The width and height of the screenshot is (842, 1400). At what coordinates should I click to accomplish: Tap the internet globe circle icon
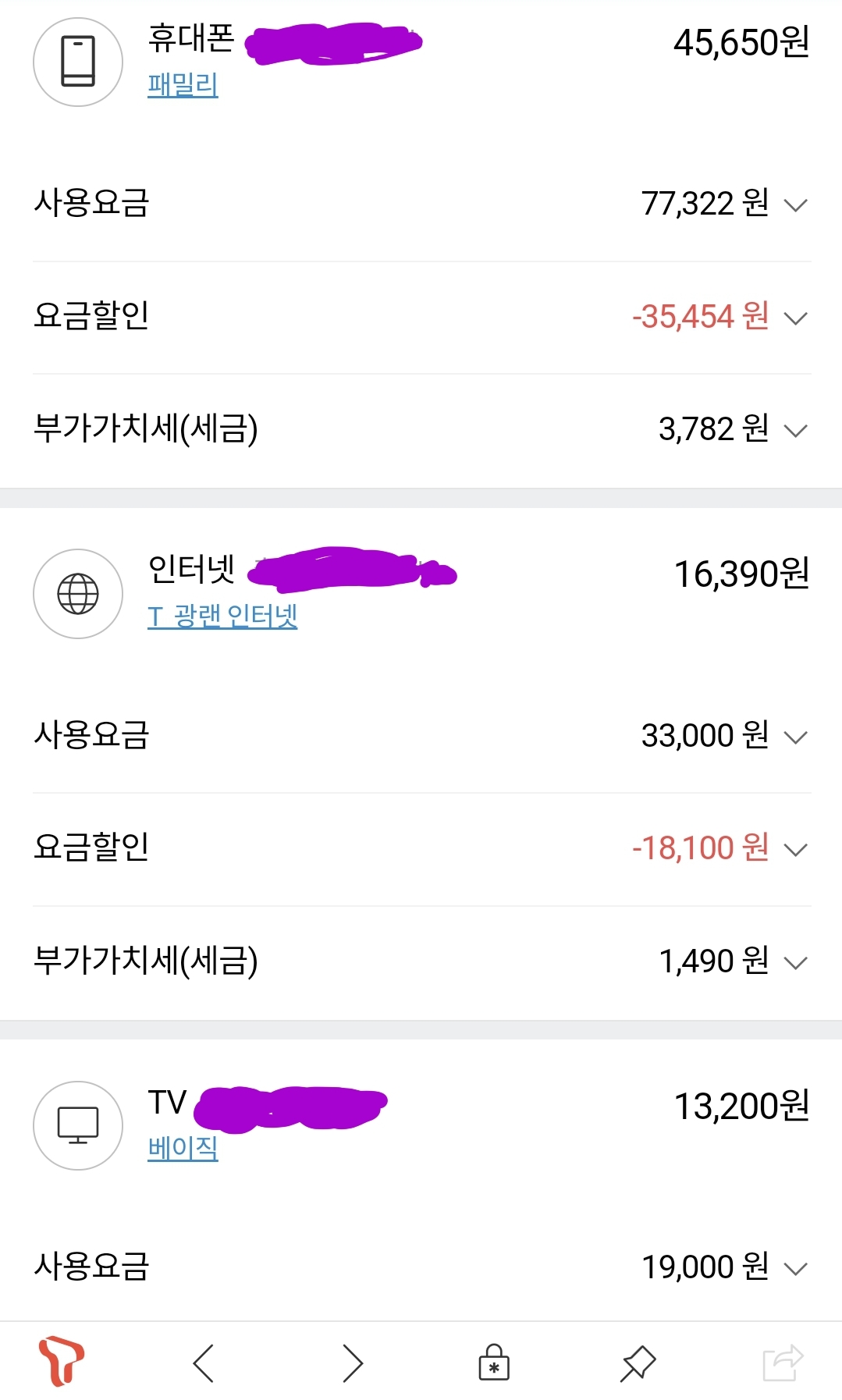coord(78,594)
